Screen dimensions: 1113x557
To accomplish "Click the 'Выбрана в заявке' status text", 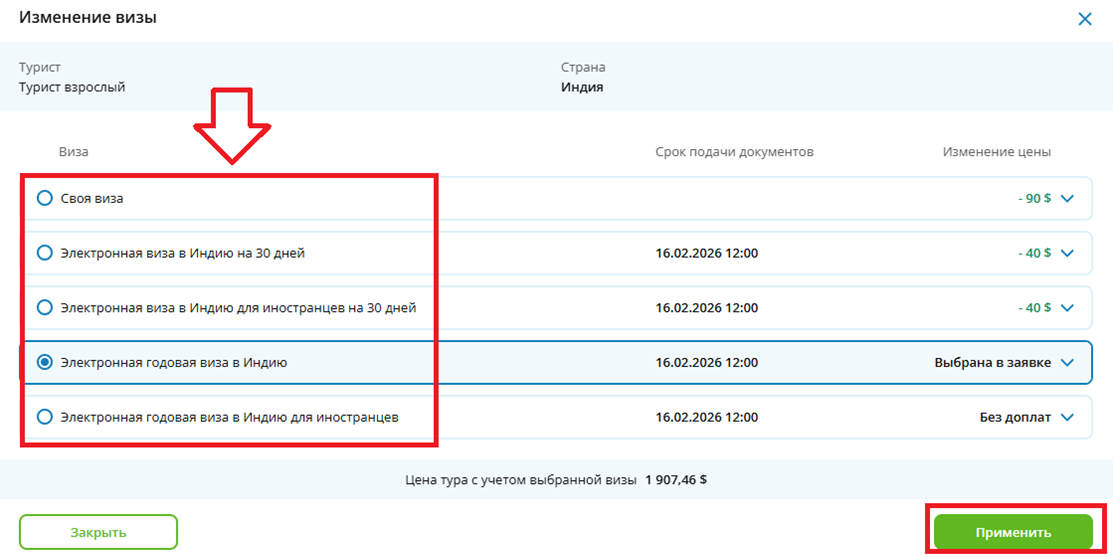I will click(x=992, y=363).
